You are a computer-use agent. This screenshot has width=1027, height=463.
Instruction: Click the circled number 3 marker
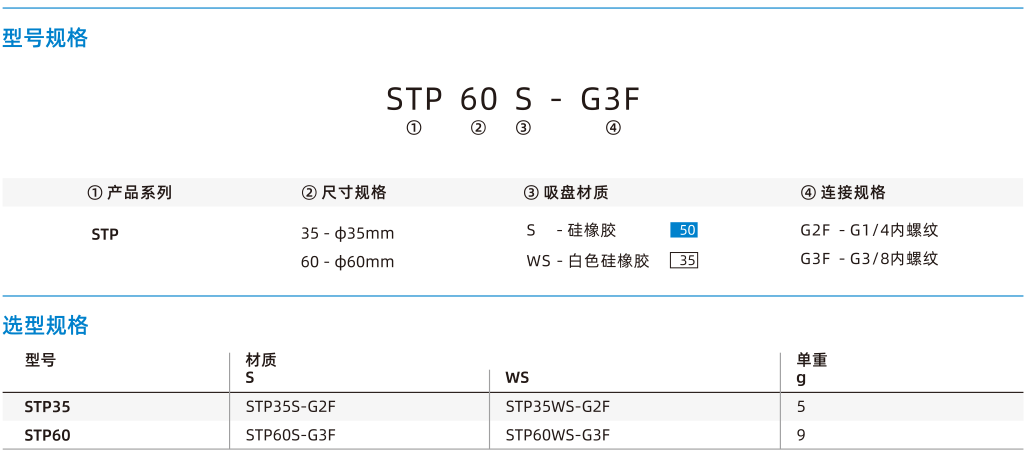click(x=523, y=128)
